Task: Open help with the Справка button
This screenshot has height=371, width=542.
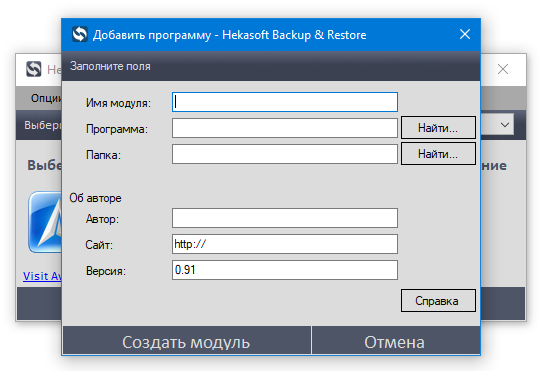Action: tap(438, 300)
